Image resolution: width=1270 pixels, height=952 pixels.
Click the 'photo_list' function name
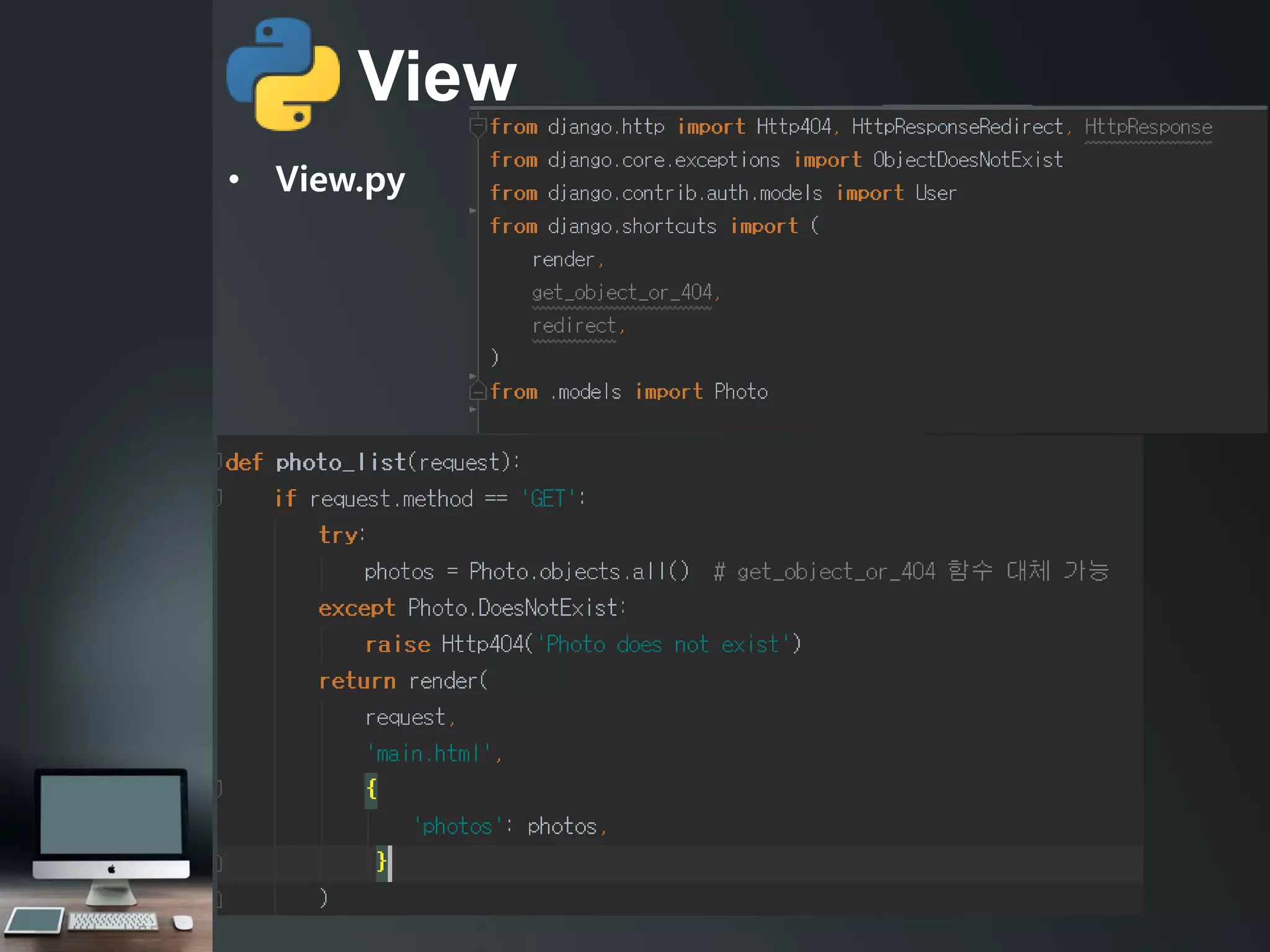[x=340, y=462]
